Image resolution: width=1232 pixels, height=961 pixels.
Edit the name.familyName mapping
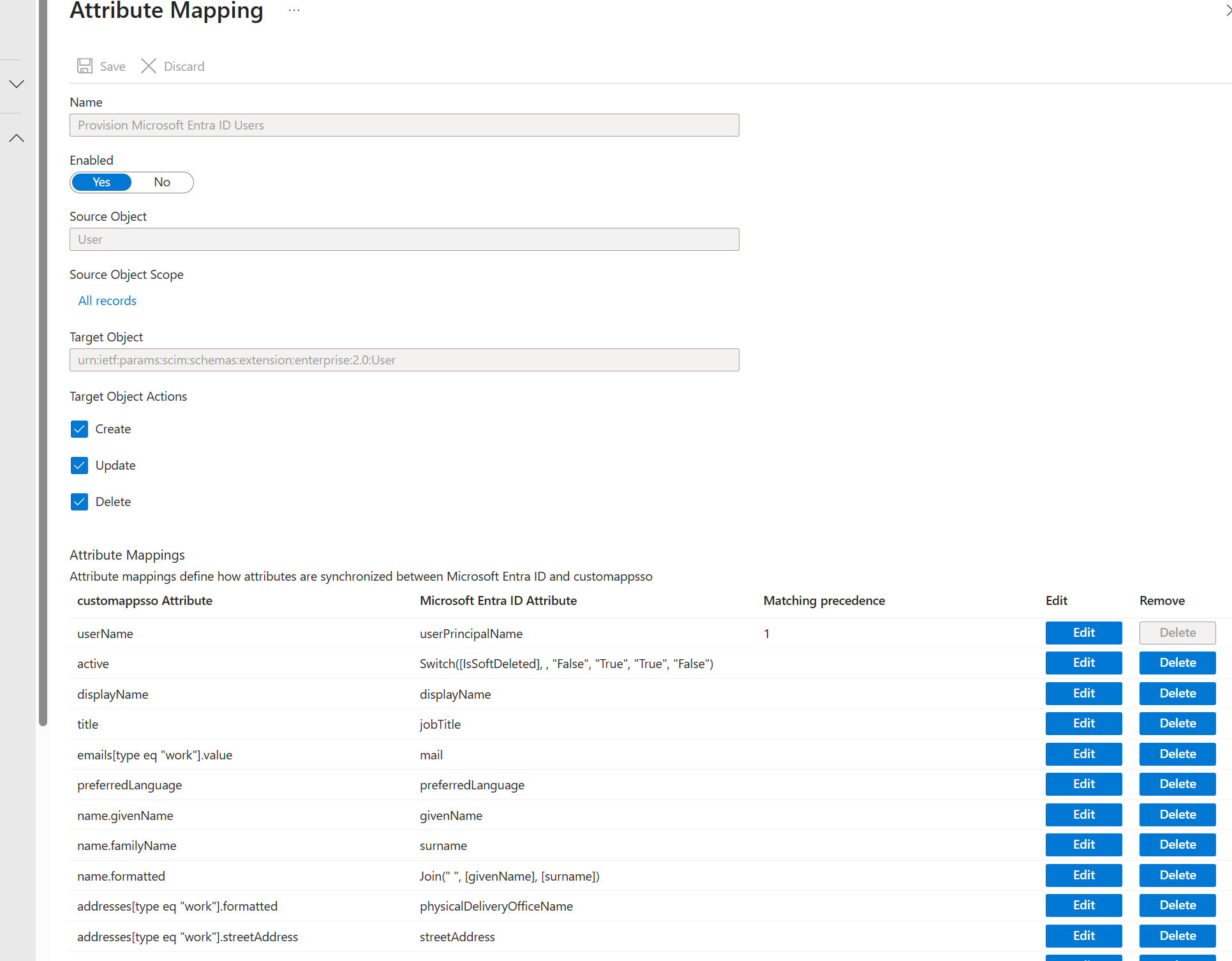coord(1084,845)
